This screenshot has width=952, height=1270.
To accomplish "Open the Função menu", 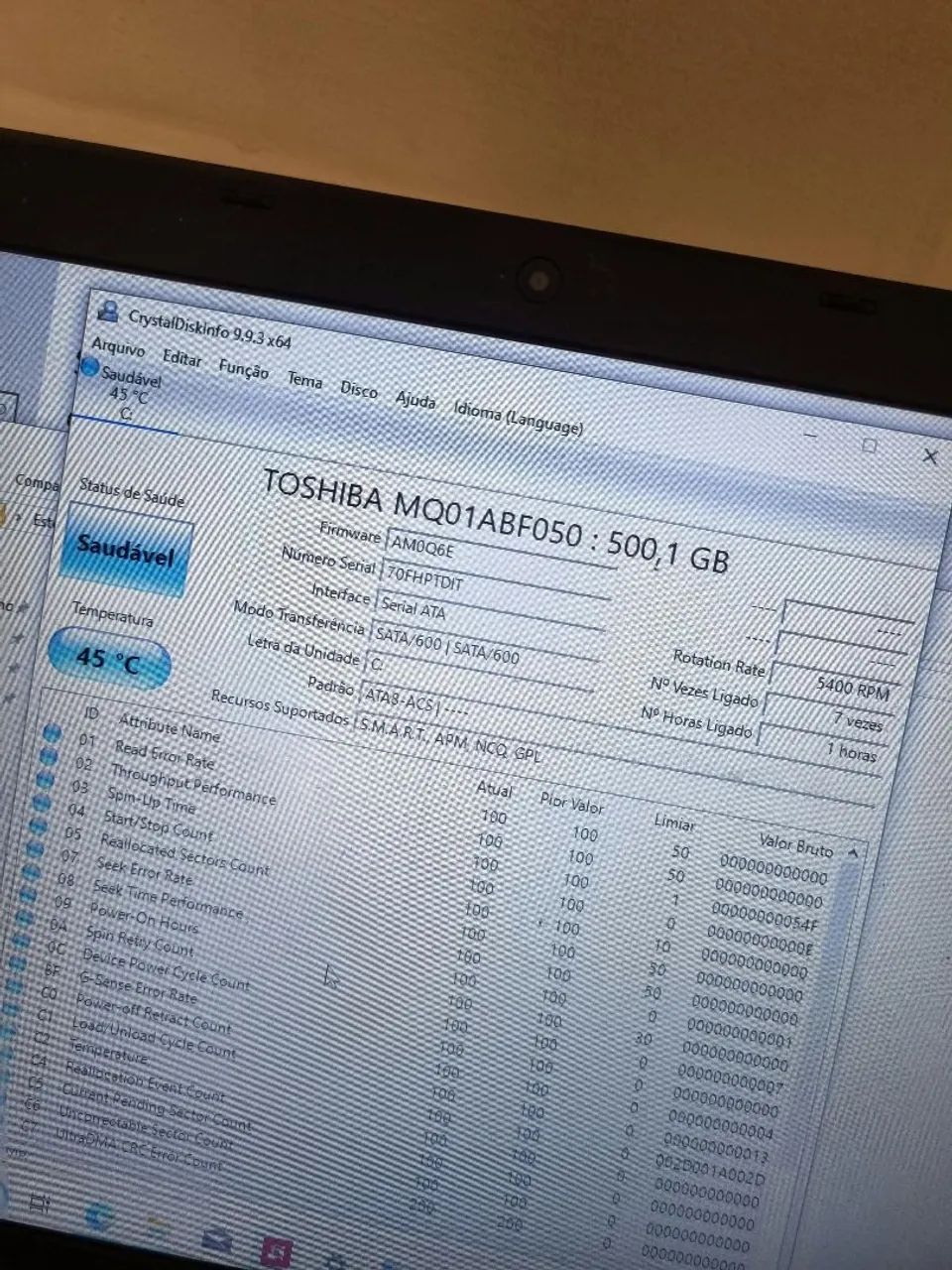I will tap(243, 369).
